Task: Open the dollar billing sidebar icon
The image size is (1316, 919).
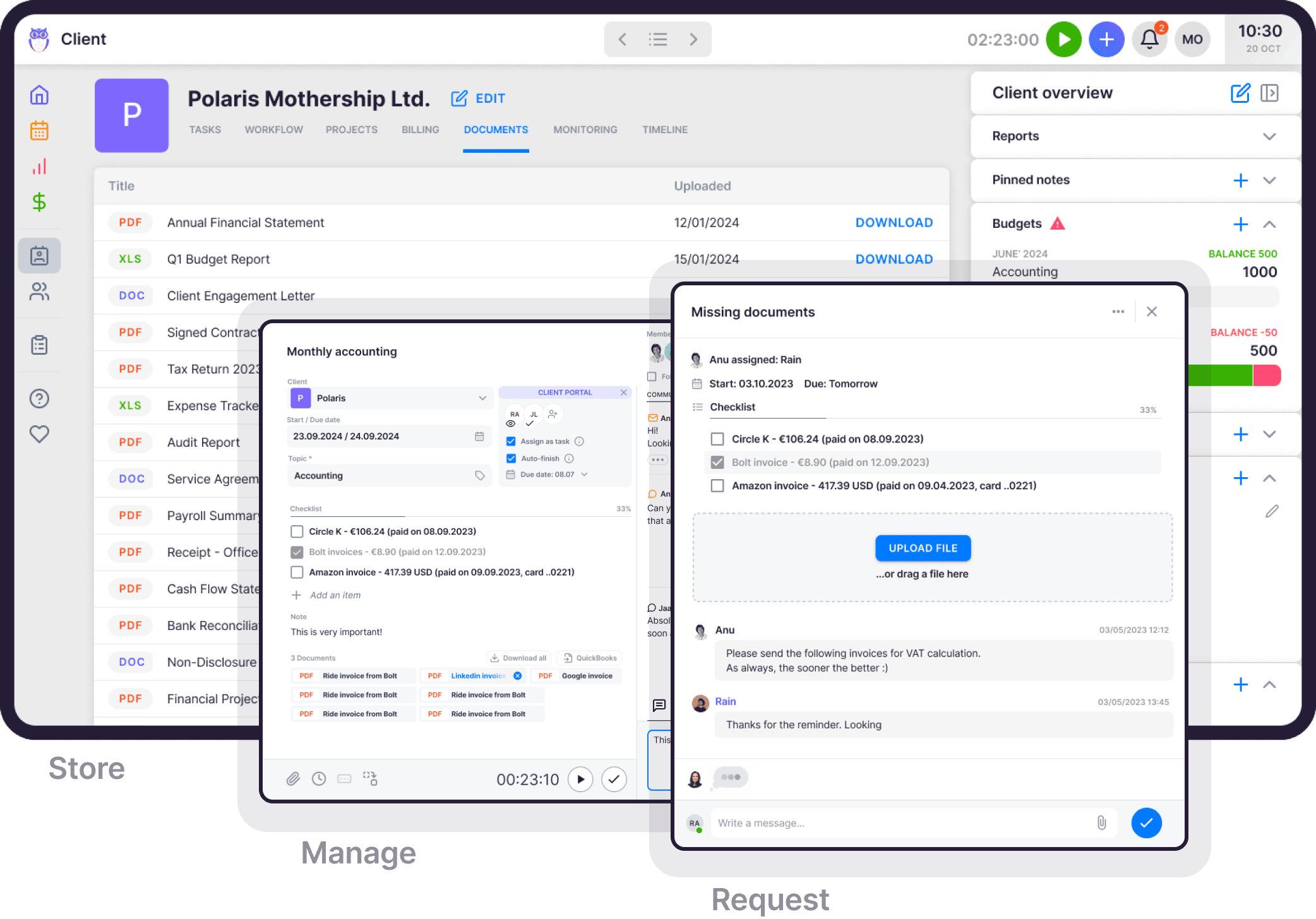Action: 39,202
